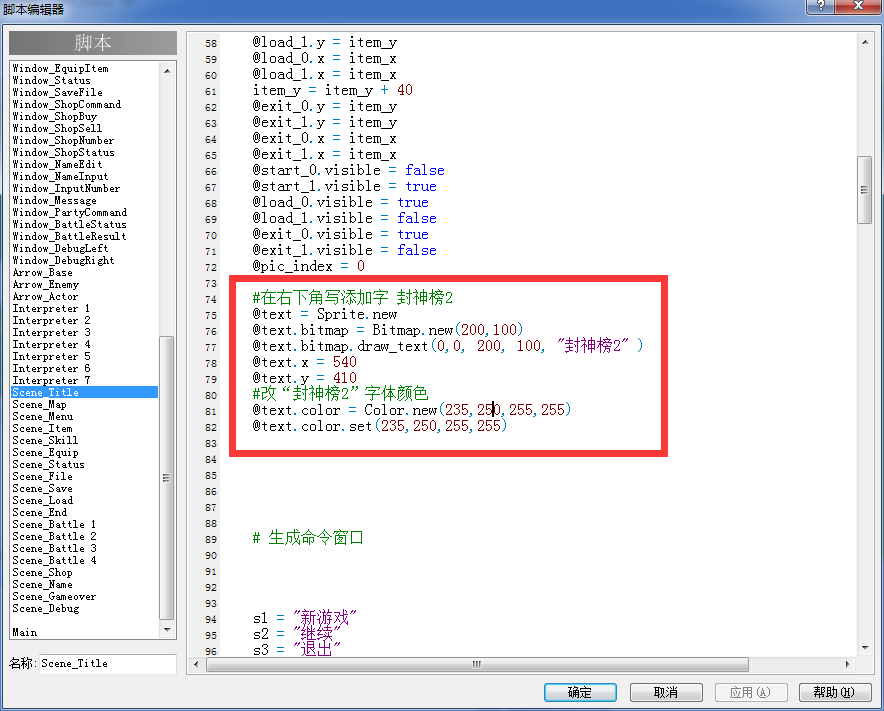Viewport: 884px width, 711px height.
Task: Select the Interpreter 1 script
Action: tap(85, 308)
